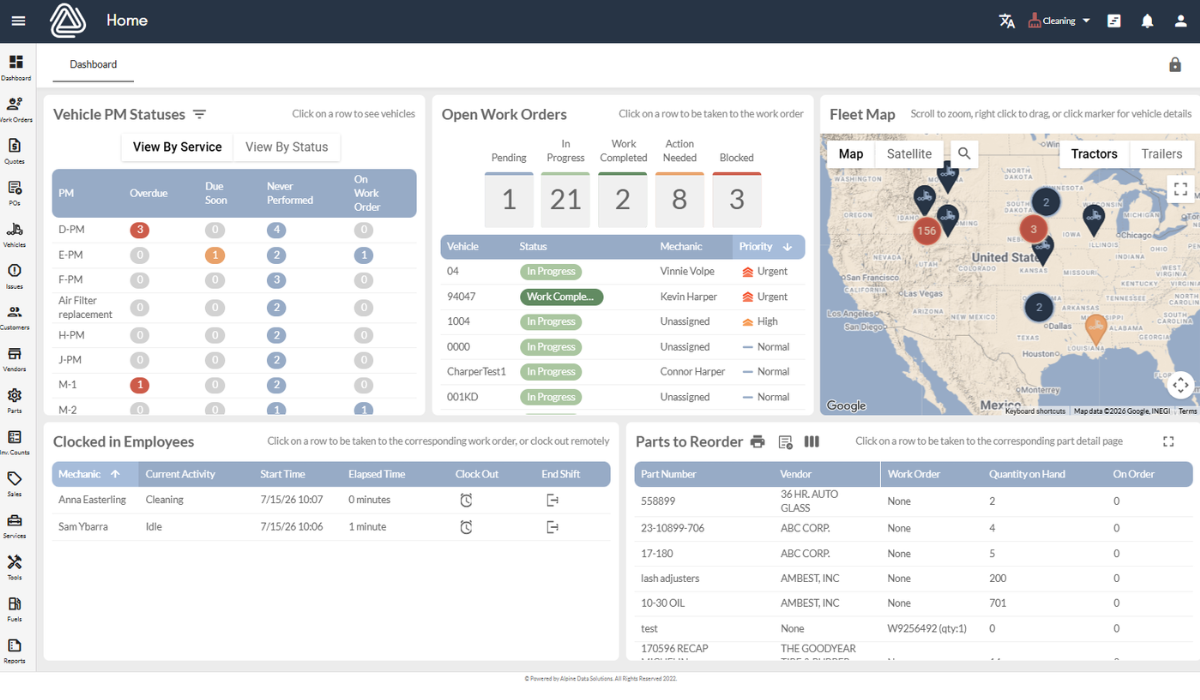Switch fleet map to Map view
The image size is (1200, 700).
pyautogui.click(x=851, y=154)
